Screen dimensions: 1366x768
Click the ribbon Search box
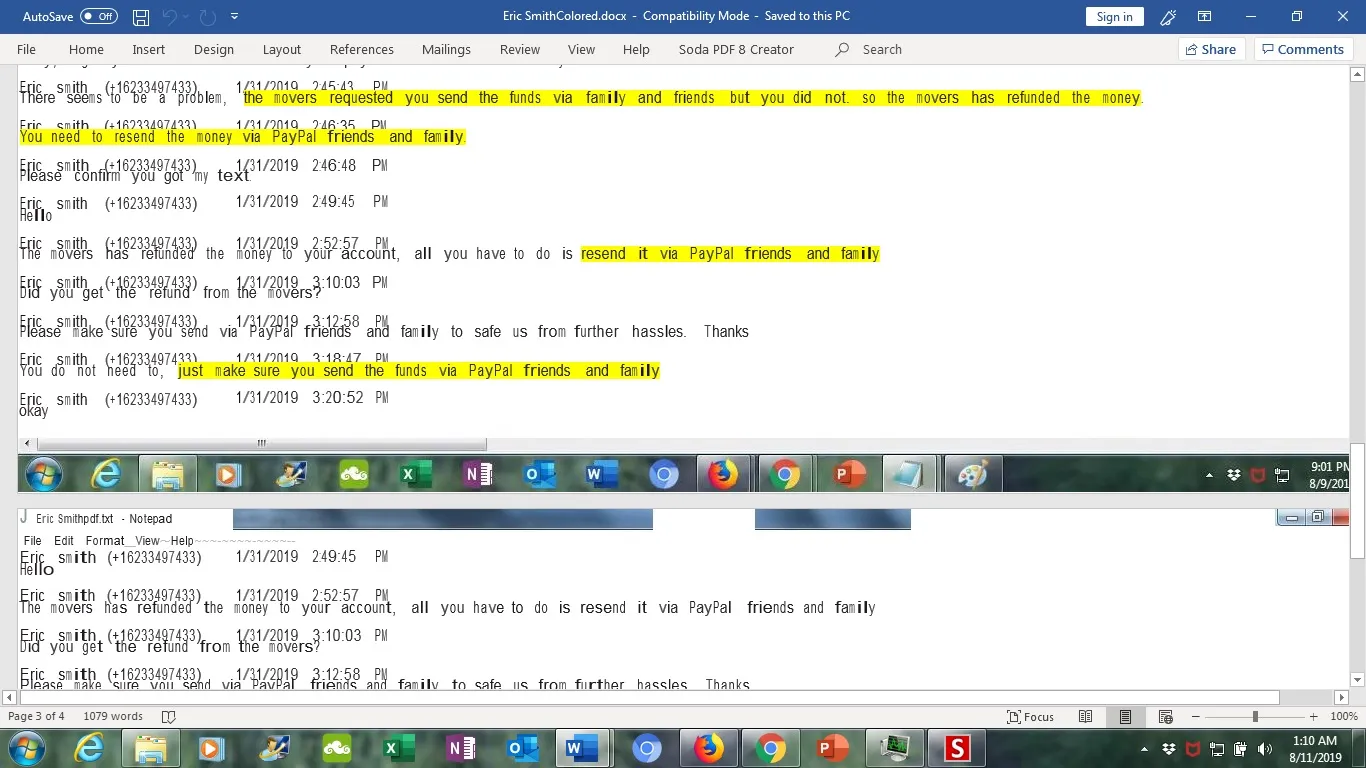pyautogui.click(x=870, y=49)
